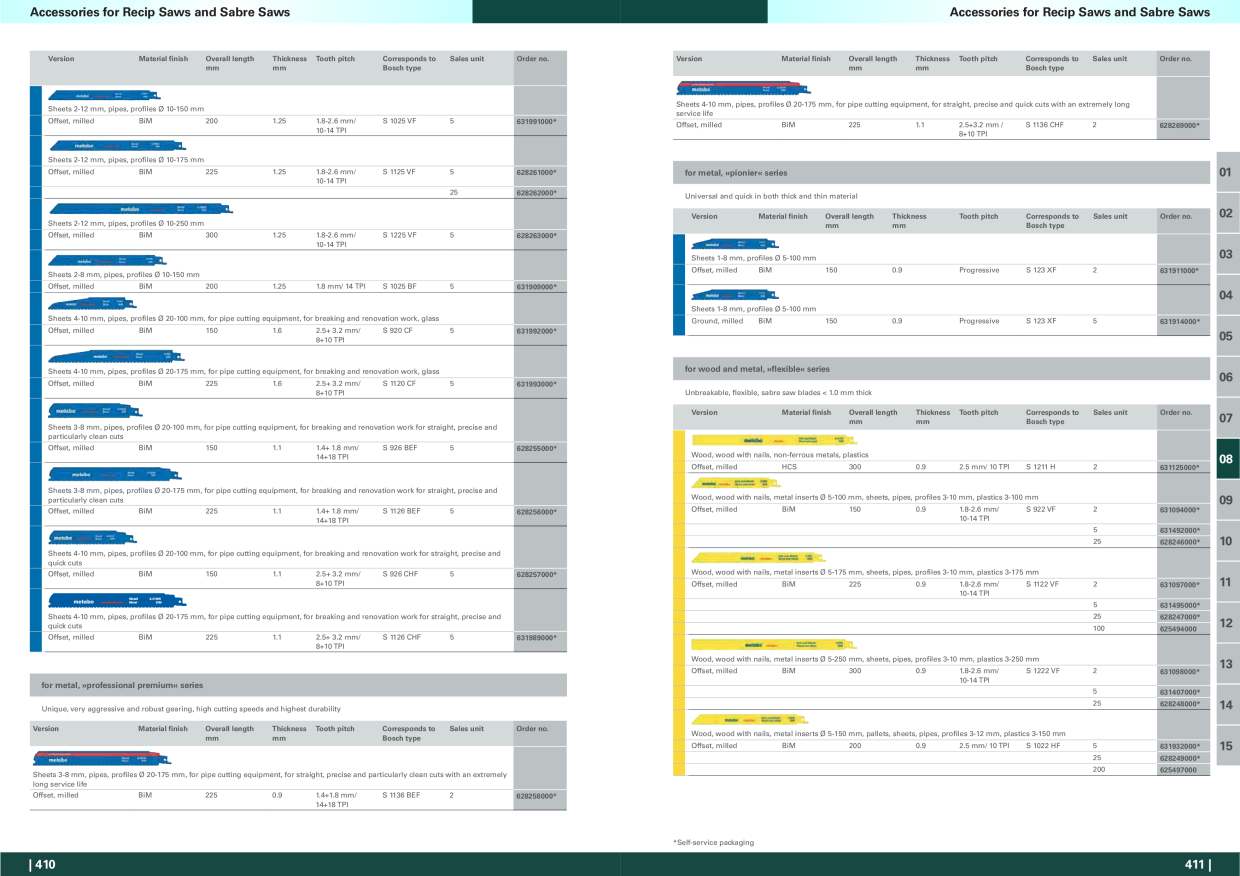Click the 'for metal, »pionier« series' heading

tap(736, 173)
